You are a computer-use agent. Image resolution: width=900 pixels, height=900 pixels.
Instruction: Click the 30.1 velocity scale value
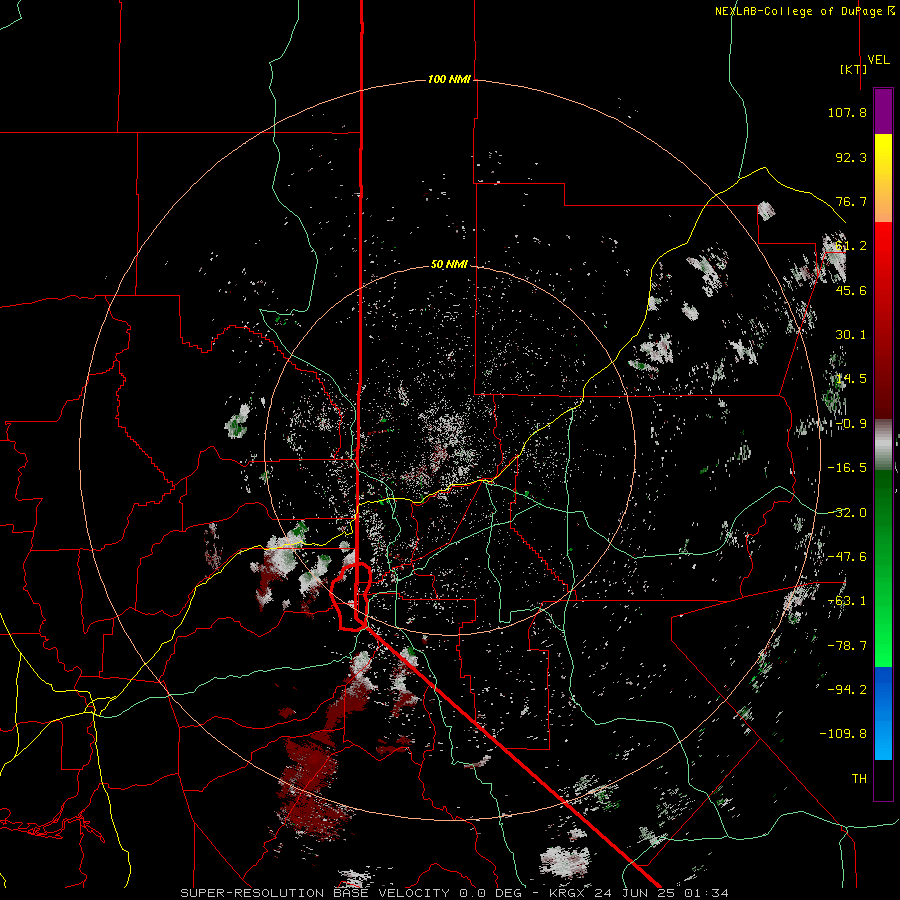[851, 335]
